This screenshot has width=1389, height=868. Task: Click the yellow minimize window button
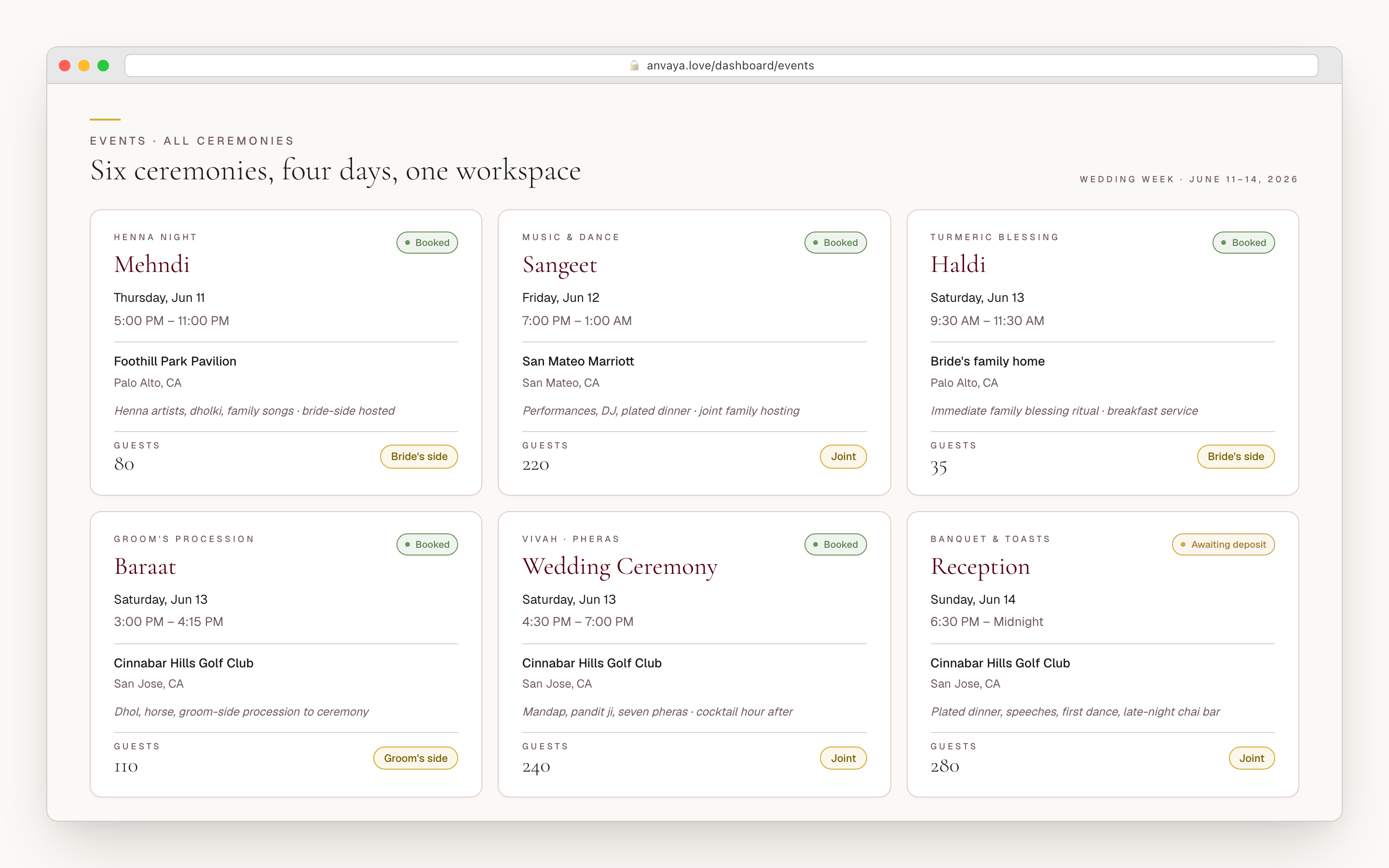pos(84,66)
